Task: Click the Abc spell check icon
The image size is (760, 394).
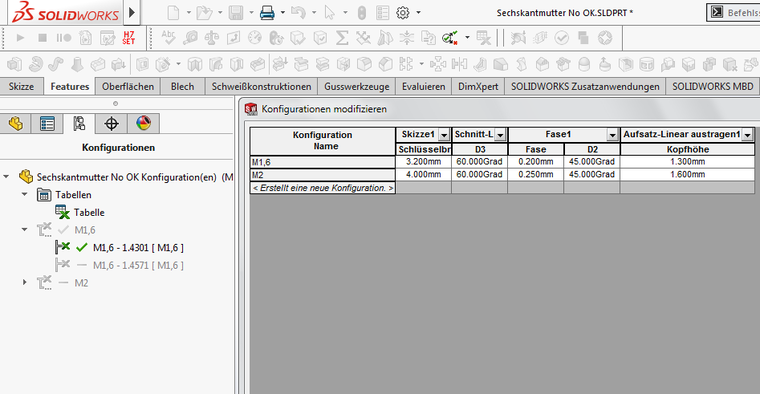Action: click(168, 37)
